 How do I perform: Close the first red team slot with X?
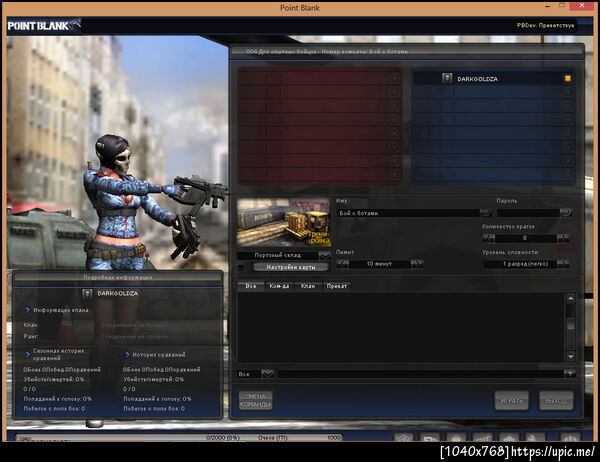395,78
